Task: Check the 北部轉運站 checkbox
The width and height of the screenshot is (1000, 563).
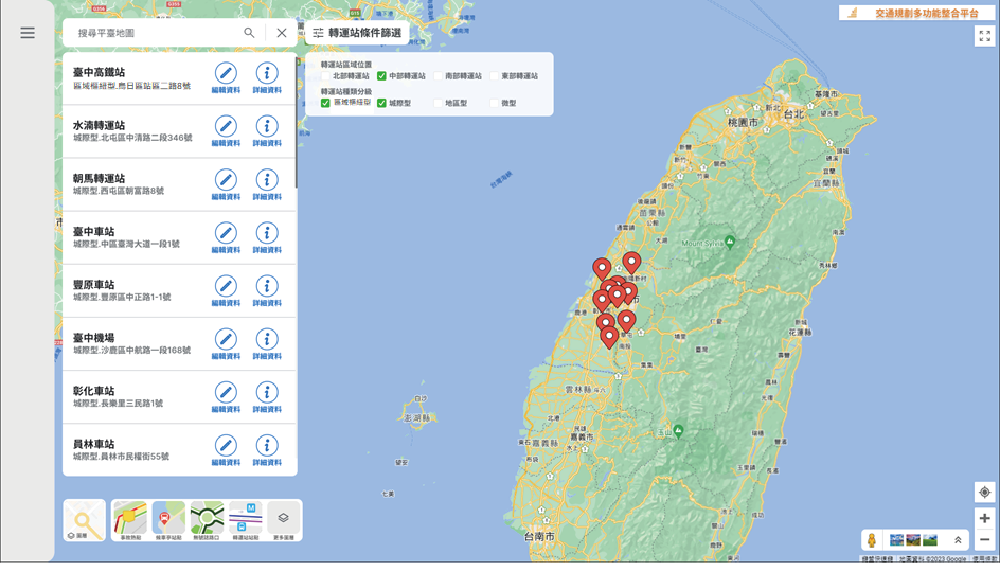Action: coord(325,76)
